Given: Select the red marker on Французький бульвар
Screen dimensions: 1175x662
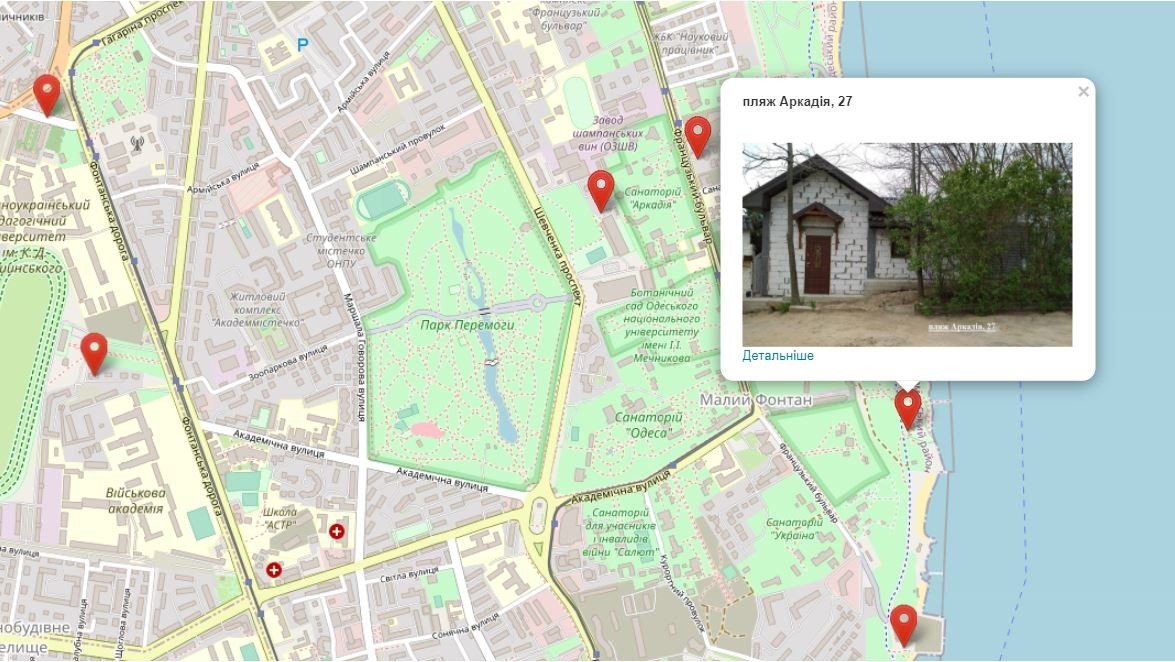Looking at the screenshot, I should pos(698,136).
